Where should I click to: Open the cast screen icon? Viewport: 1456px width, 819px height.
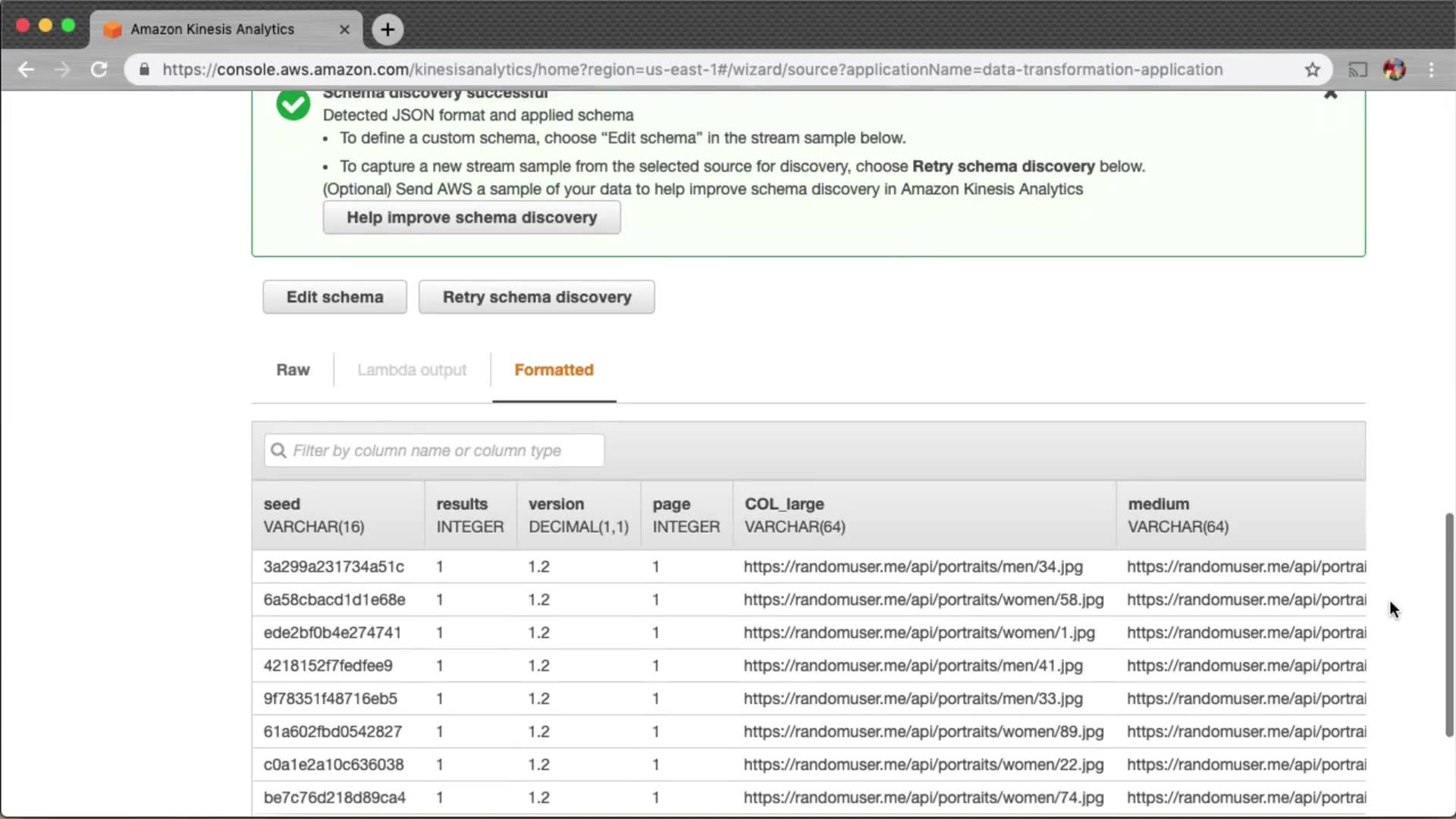tap(1357, 70)
